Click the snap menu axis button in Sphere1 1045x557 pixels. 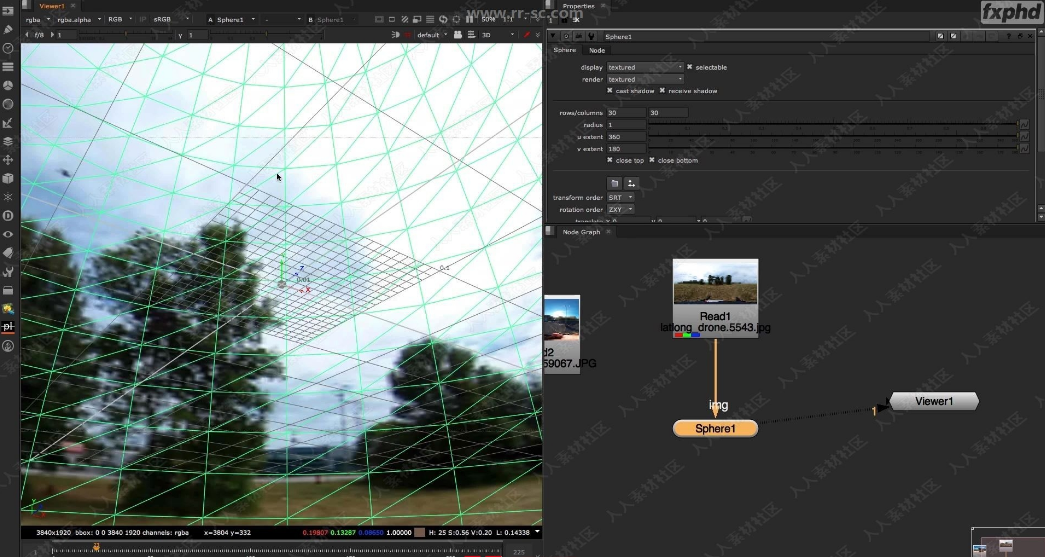pyautogui.click(x=631, y=183)
